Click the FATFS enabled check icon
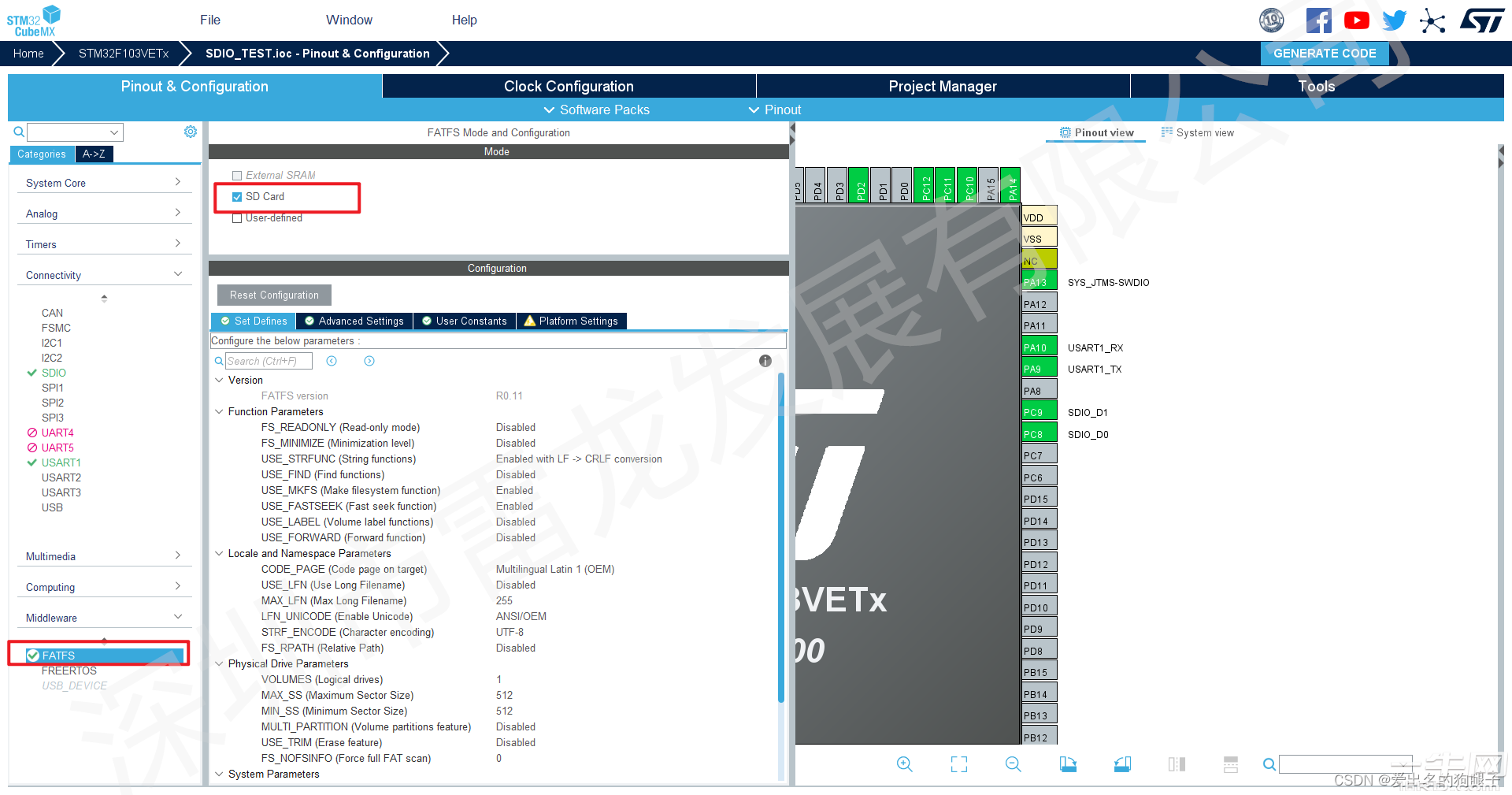This screenshot has width=1512, height=795. [x=33, y=656]
